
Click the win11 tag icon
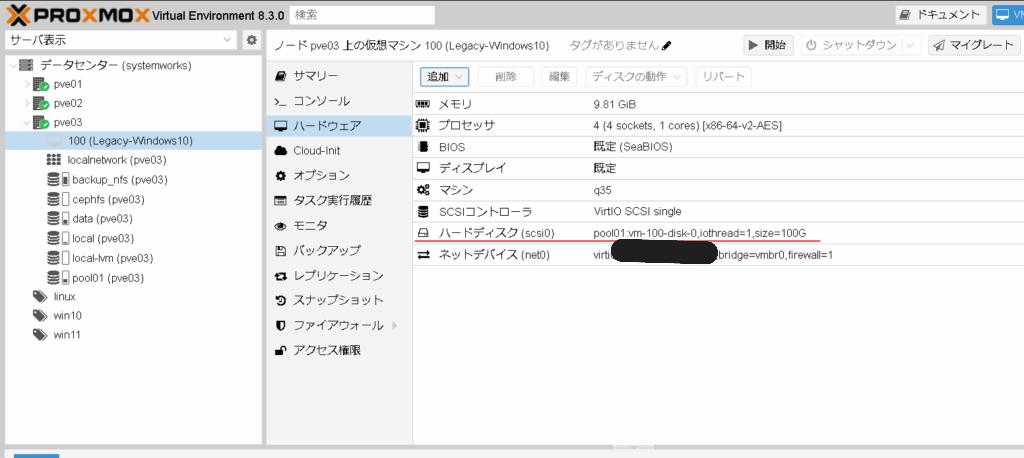click(x=40, y=335)
